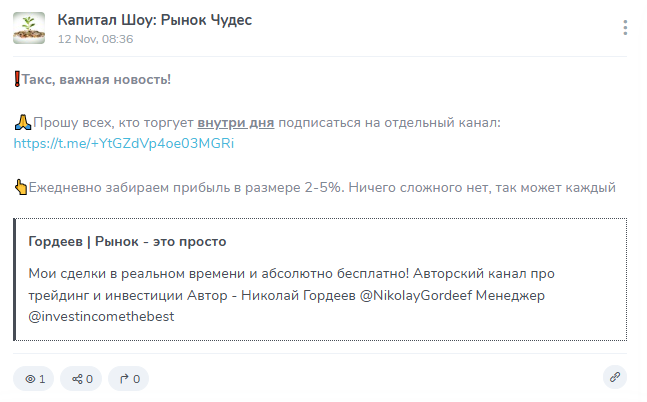Click the pointing finger emoji
The height and width of the screenshot is (402, 647).
[x=20, y=187]
